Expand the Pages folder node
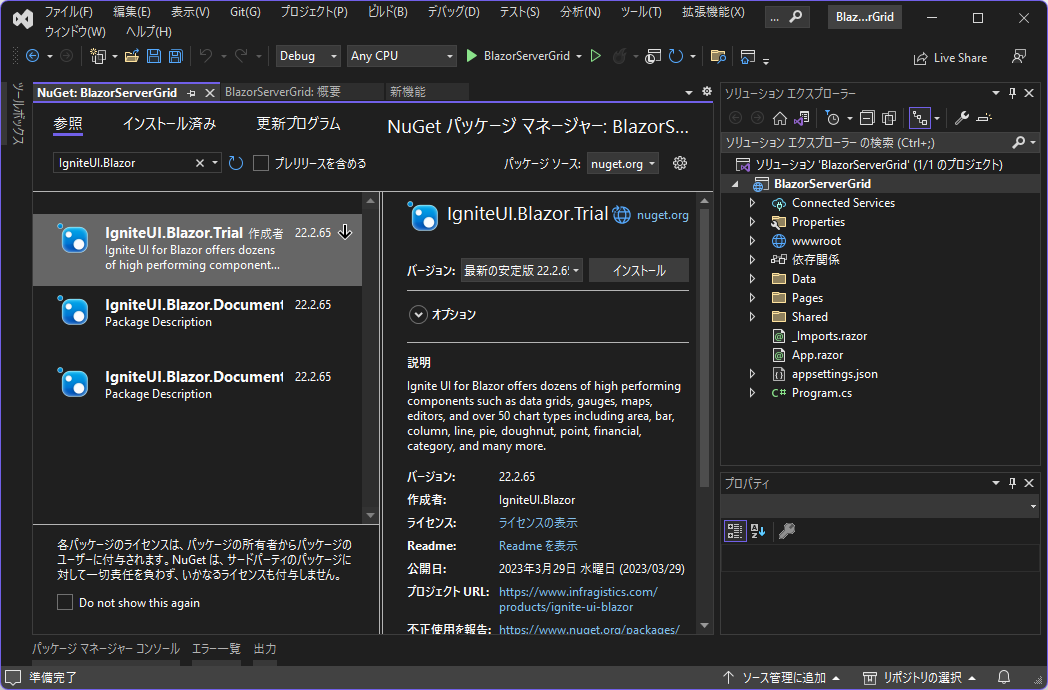1048x690 pixels. (752, 298)
